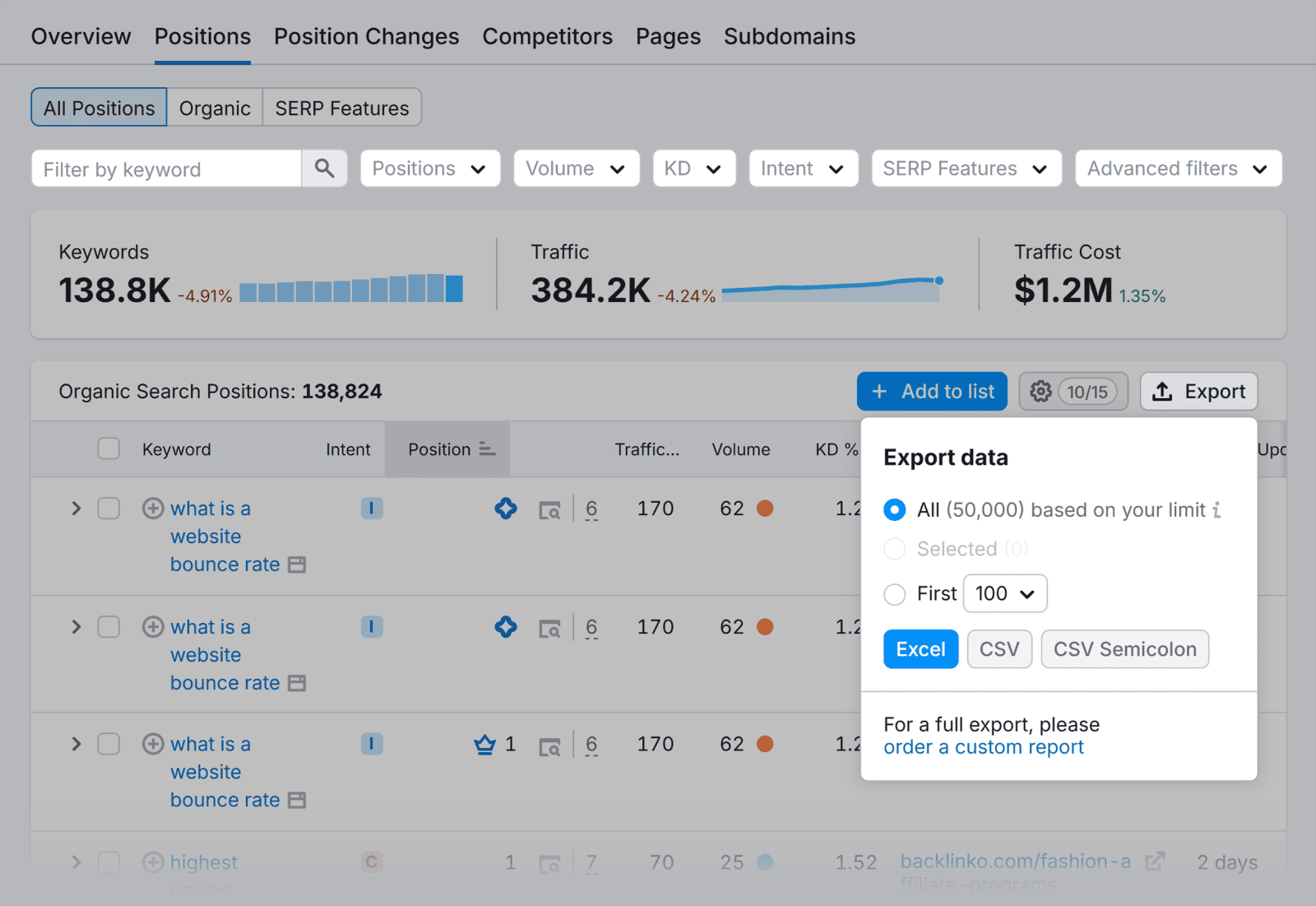The width and height of the screenshot is (1316, 906).
Task: Select the Organic positions tab
Action: tap(214, 107)
